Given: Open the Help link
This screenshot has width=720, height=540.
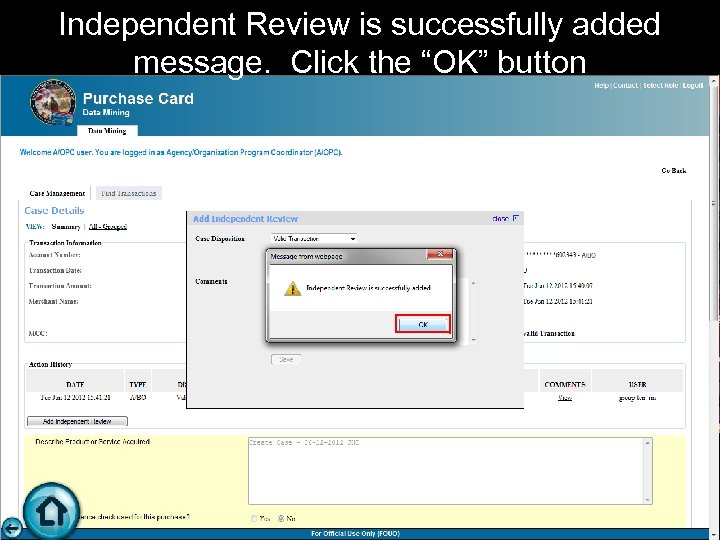Looking at the screenshot, I should tap(601, 85).
